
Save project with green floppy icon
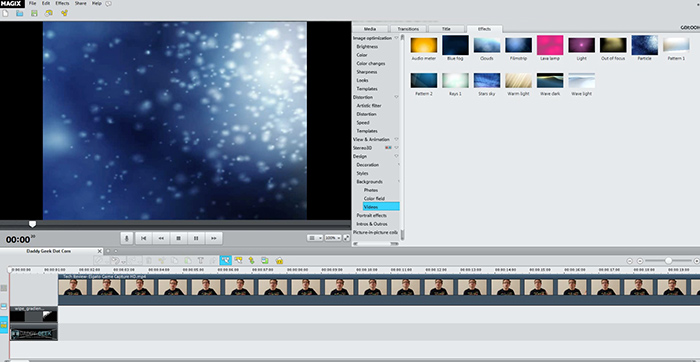34,13
